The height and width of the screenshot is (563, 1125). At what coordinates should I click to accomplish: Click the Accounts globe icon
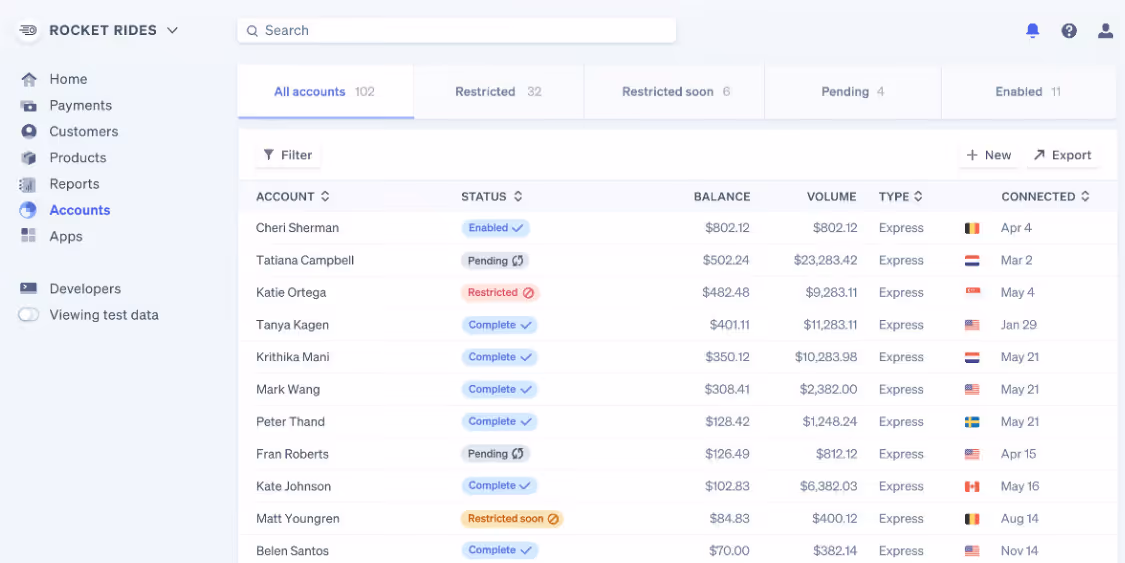(29, 210)
